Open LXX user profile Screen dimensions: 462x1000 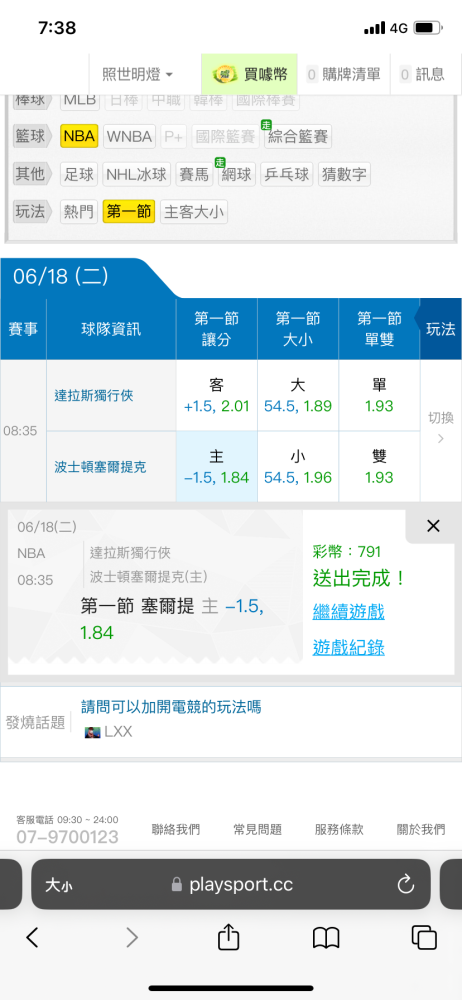108,732
